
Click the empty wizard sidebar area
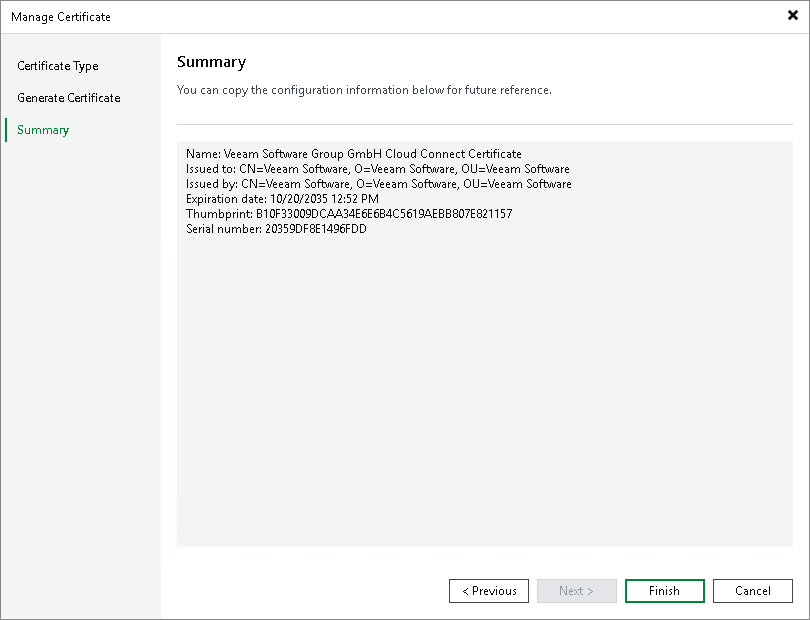pyautogui.click(x=80, y=350)
